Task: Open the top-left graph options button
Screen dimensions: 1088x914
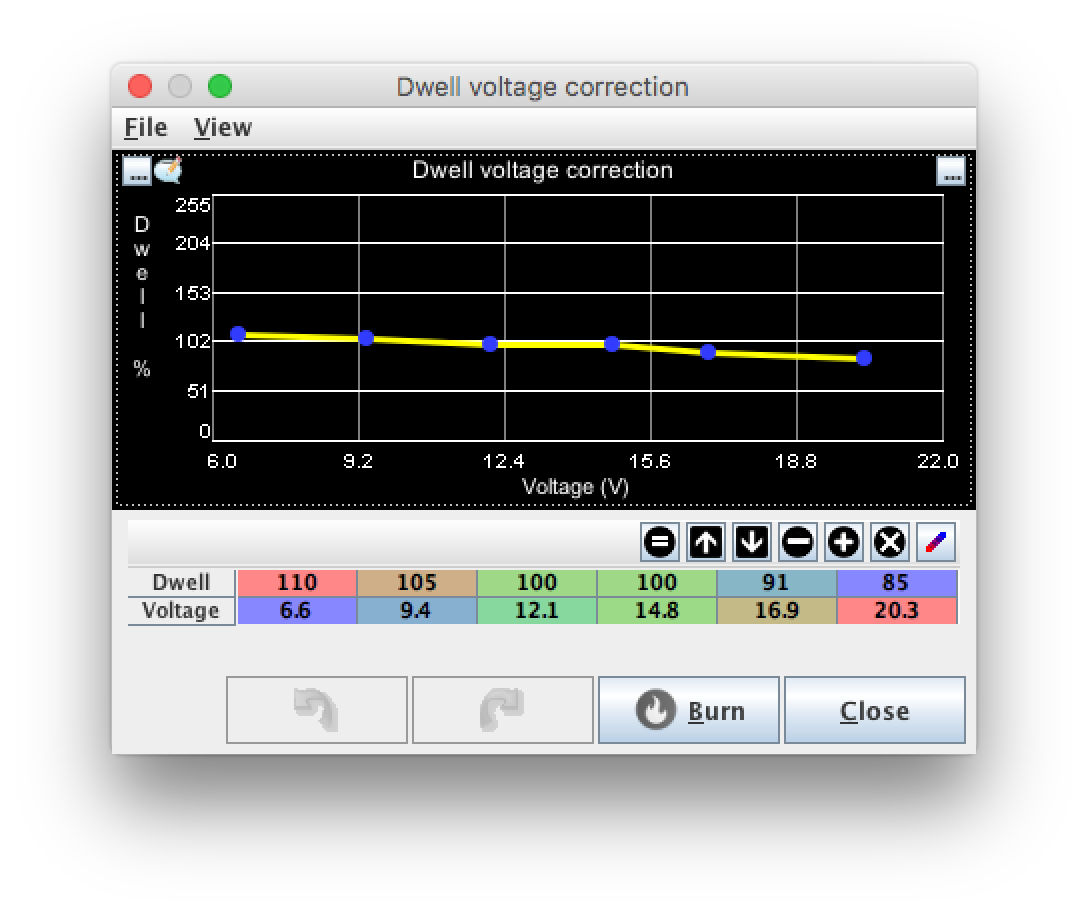Action: [x=137, y=171]
